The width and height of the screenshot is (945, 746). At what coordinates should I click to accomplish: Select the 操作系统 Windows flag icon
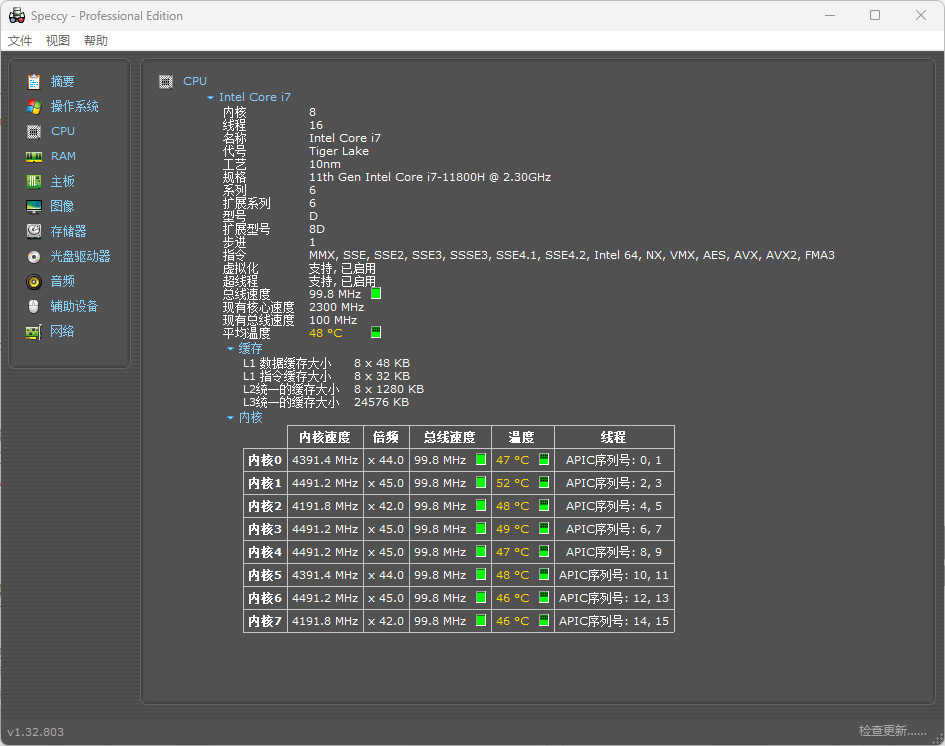point(34,107)
